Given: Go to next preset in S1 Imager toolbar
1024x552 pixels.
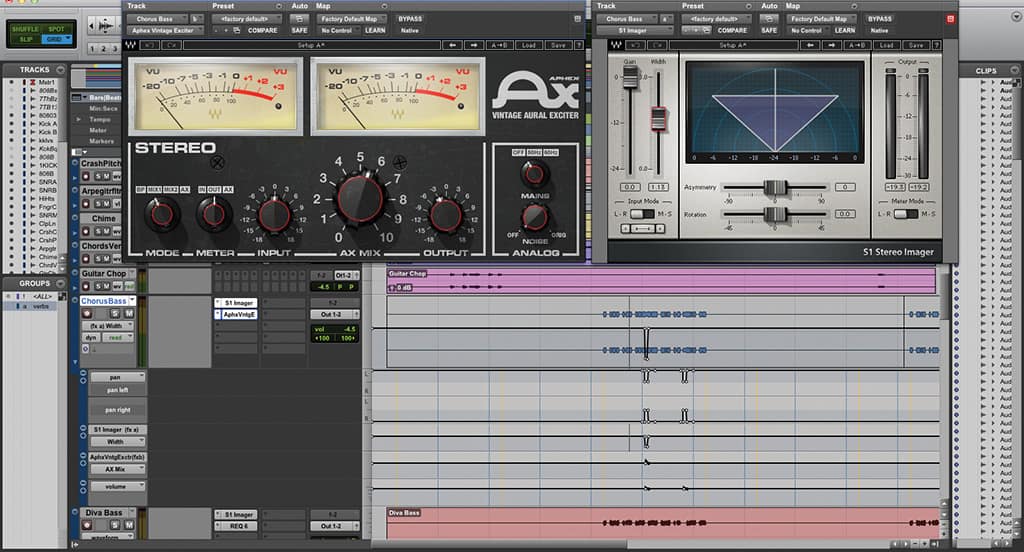Looking at the screenshot, I should (831, 45).
